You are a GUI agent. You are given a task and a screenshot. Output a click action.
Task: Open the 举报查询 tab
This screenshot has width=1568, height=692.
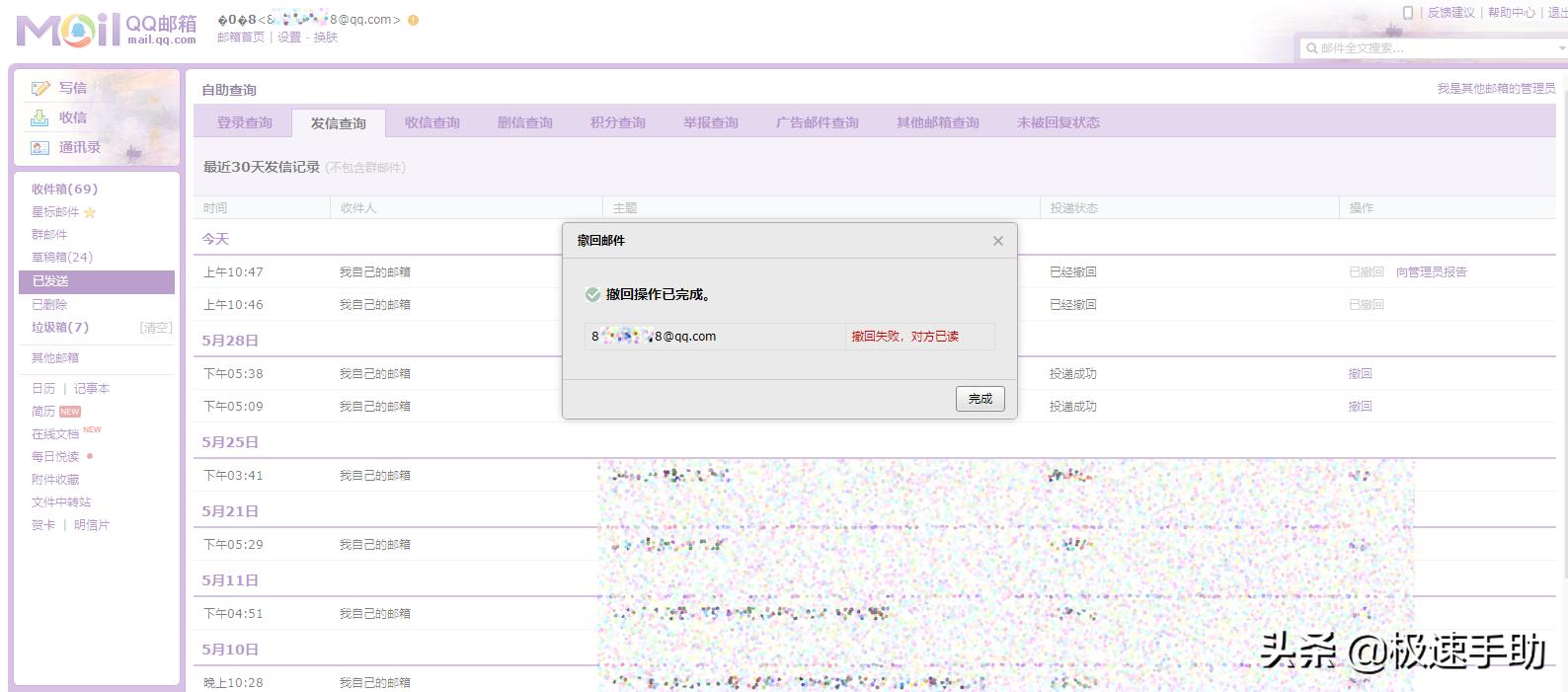coord(711,122)
